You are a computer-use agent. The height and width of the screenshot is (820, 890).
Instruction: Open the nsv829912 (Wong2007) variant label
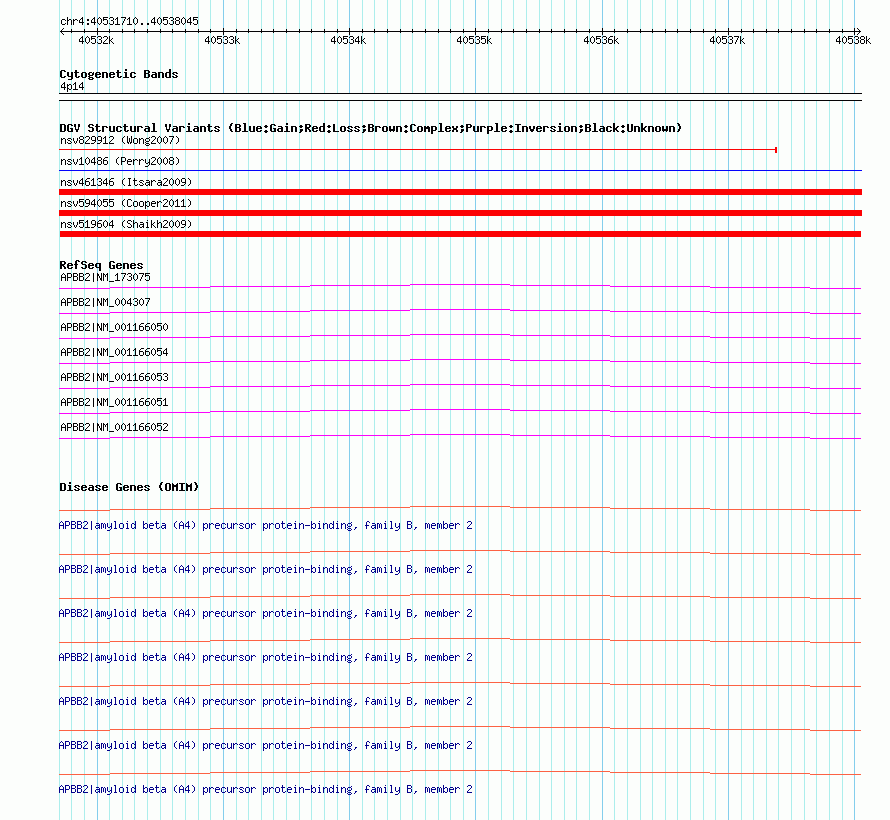(120, 140)
